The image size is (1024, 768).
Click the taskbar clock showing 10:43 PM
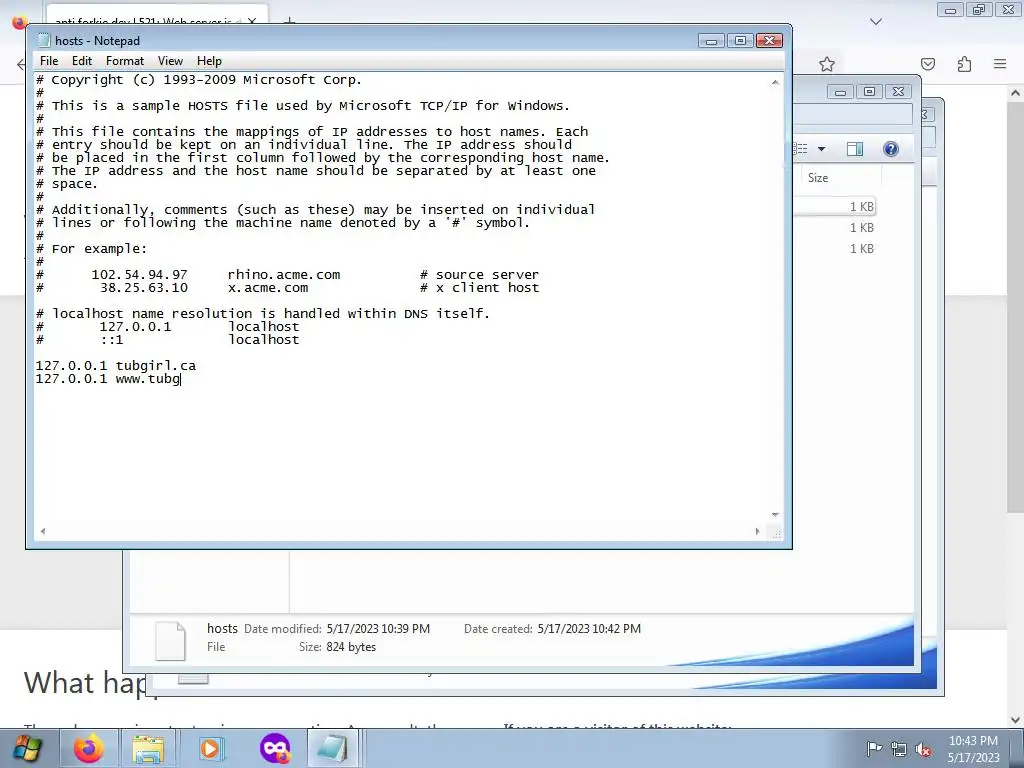click(973, 749)
